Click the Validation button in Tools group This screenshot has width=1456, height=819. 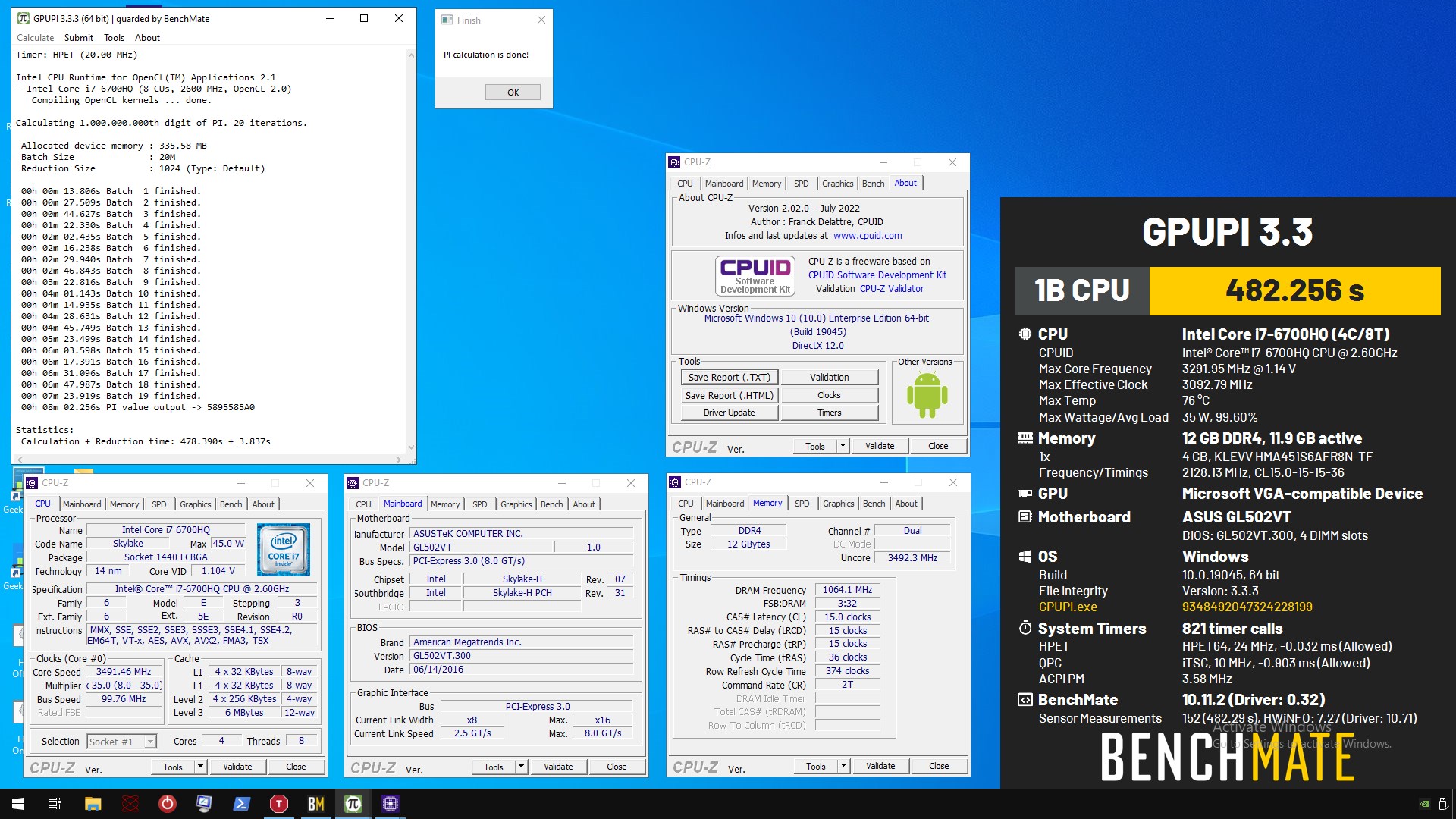[x=830, y=377]
